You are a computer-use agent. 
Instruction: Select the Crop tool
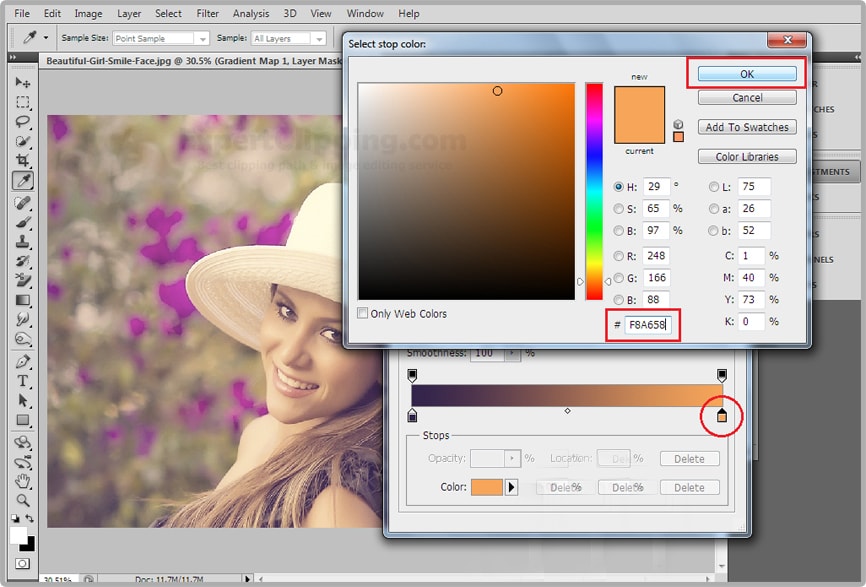22,161
